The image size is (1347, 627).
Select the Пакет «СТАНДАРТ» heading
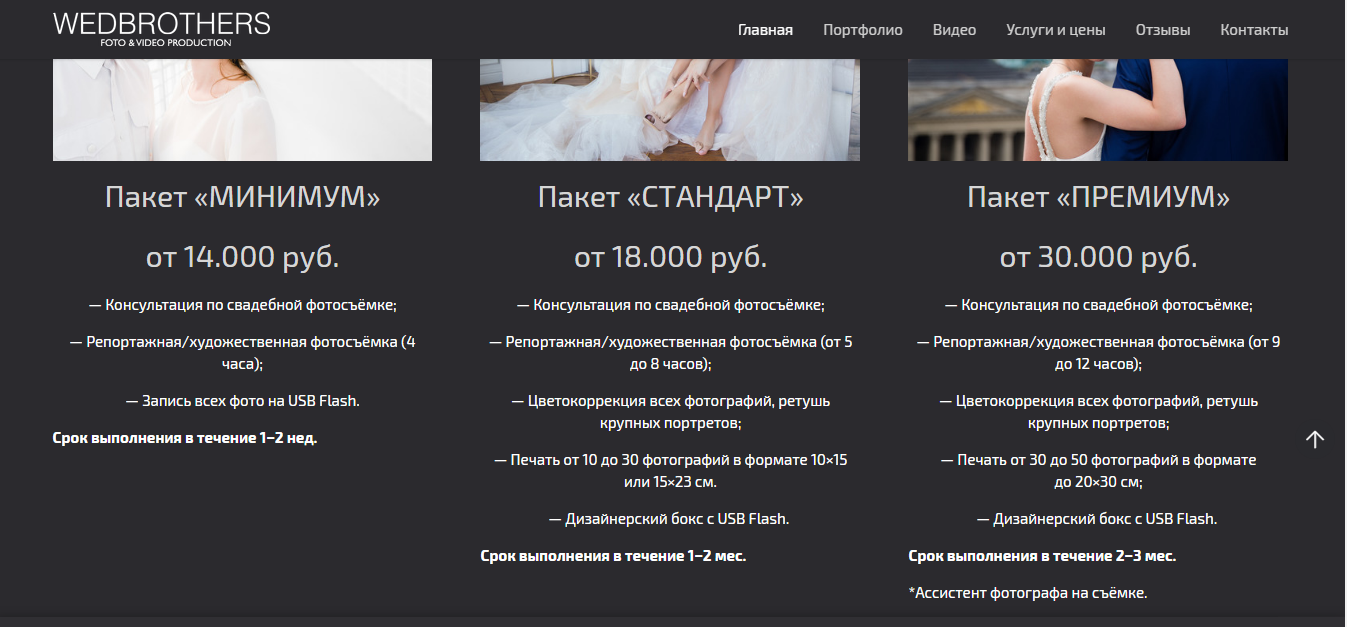(670, 197)
